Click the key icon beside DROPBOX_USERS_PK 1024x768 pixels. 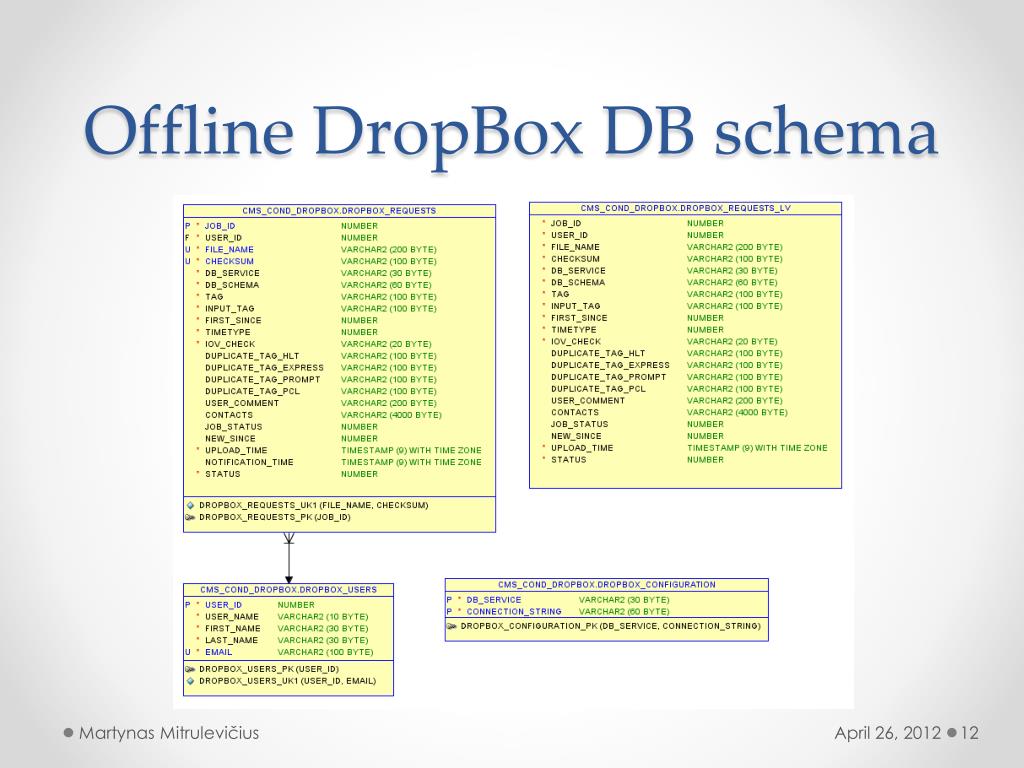tap(190, 669)
